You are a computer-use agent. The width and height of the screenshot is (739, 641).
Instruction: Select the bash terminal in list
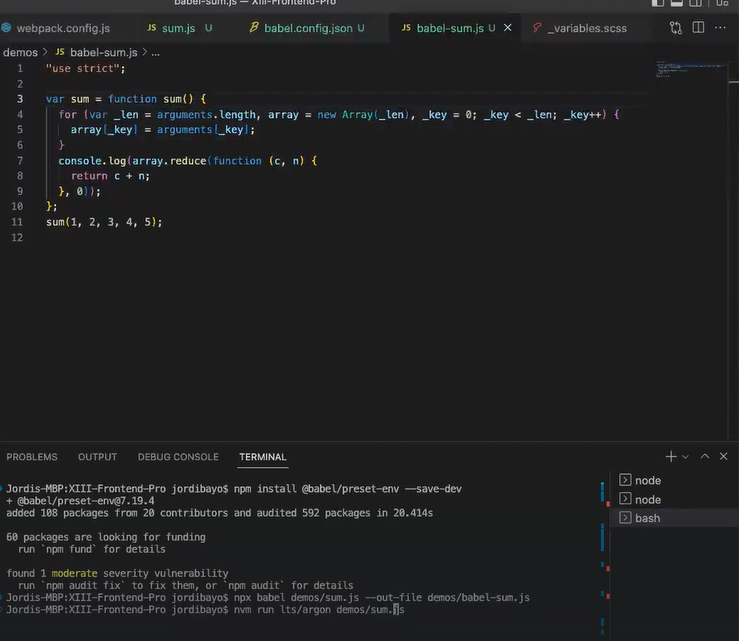[x=674, y=518]
